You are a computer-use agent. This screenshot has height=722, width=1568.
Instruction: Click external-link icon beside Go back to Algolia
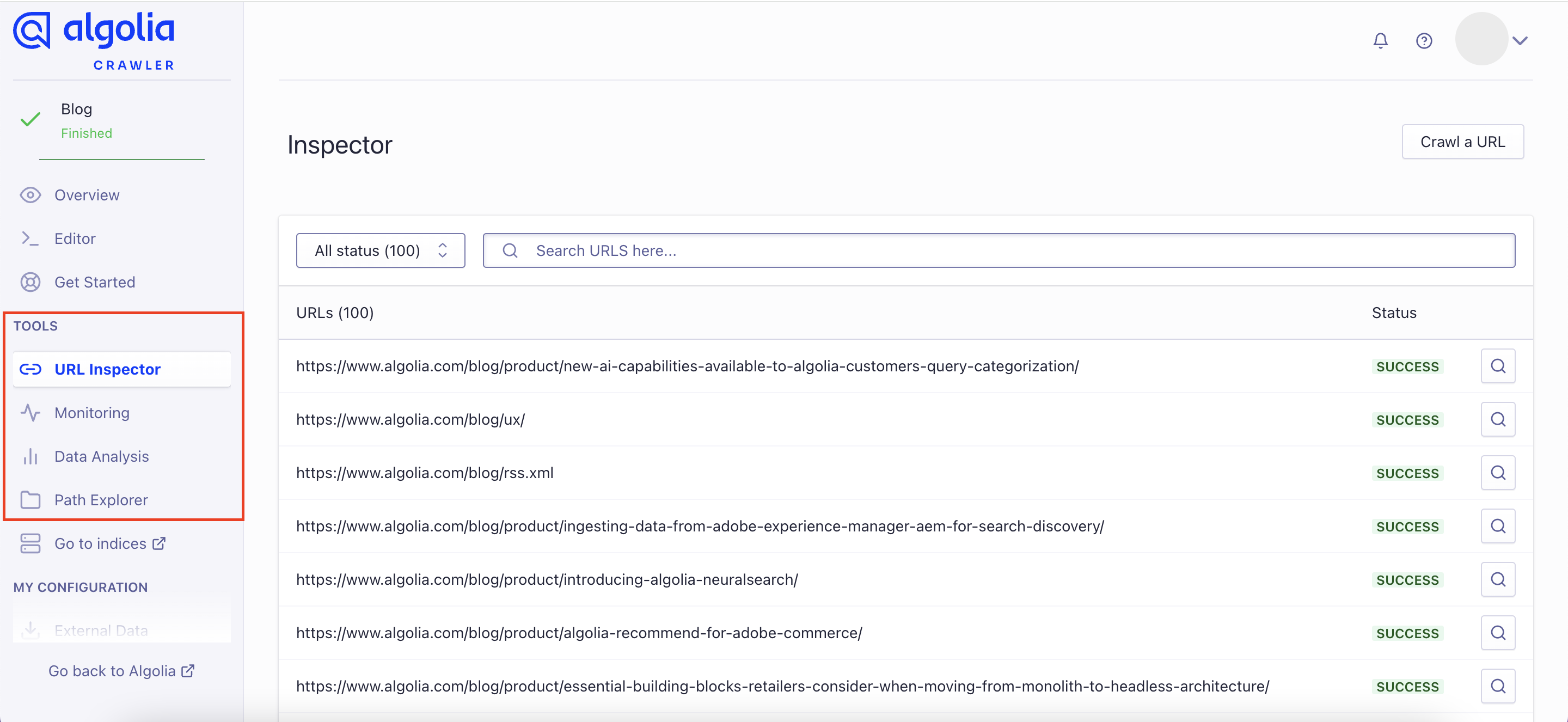click(188, 670)
